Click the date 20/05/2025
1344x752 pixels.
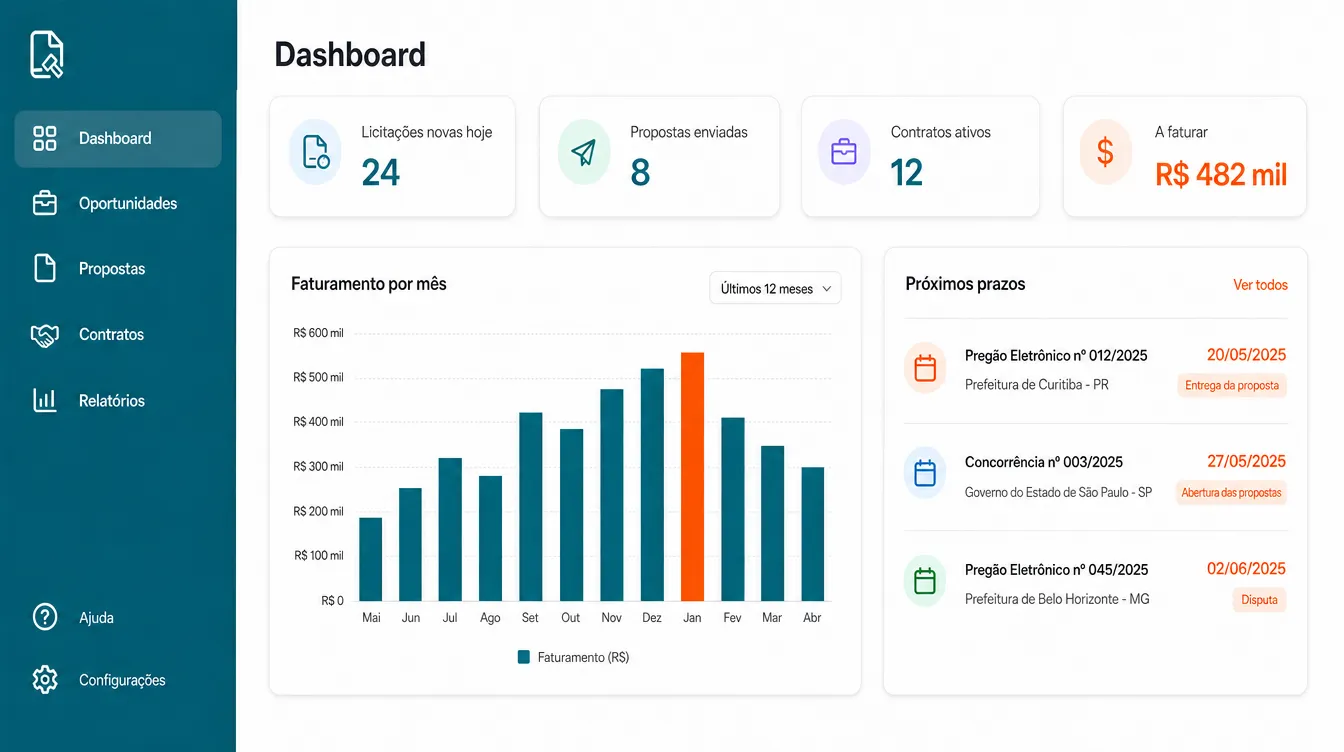click(1246, 355)
